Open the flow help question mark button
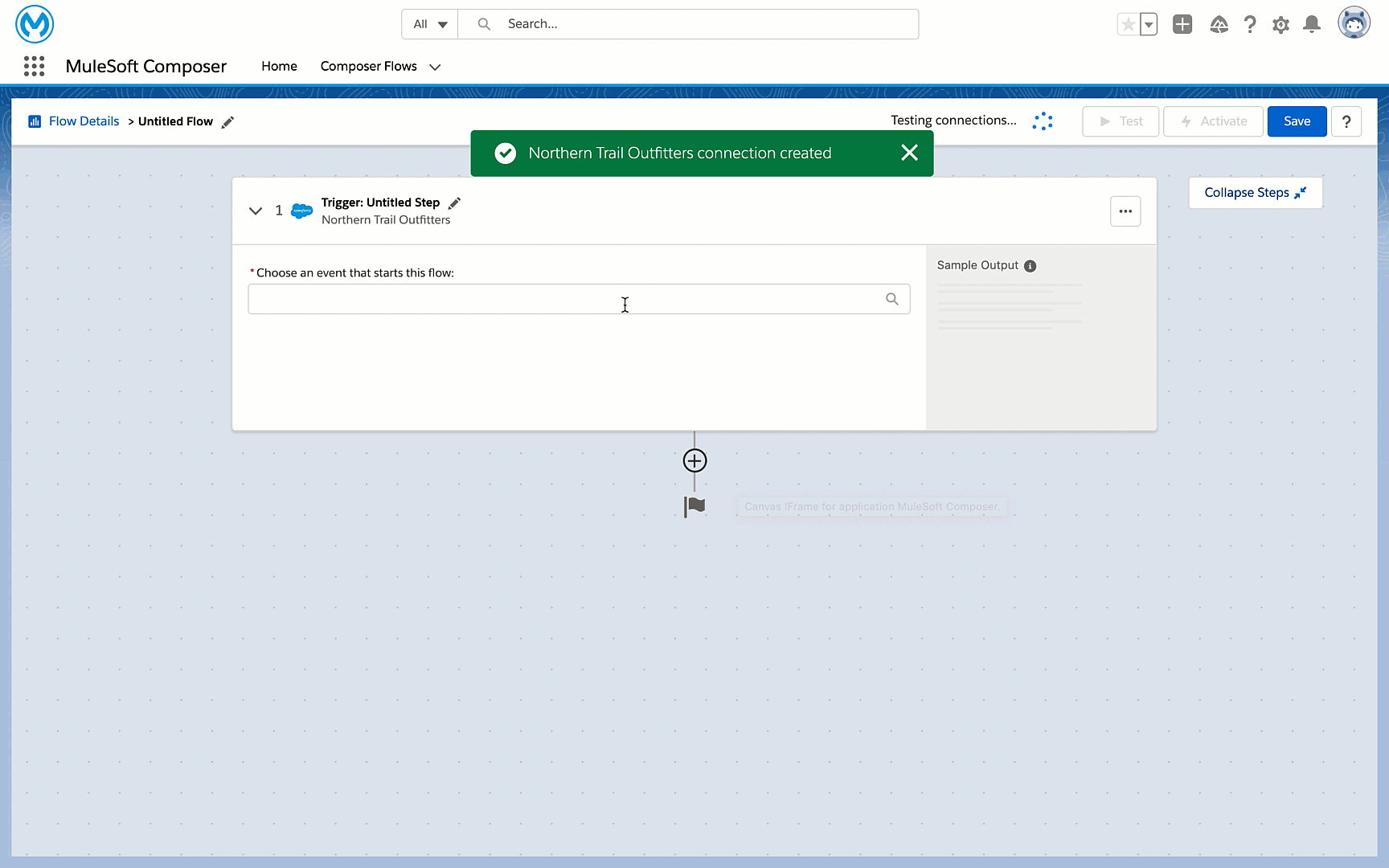Screen dimensions: 1389x868 pyautogui.click(x=1346, y=121)
